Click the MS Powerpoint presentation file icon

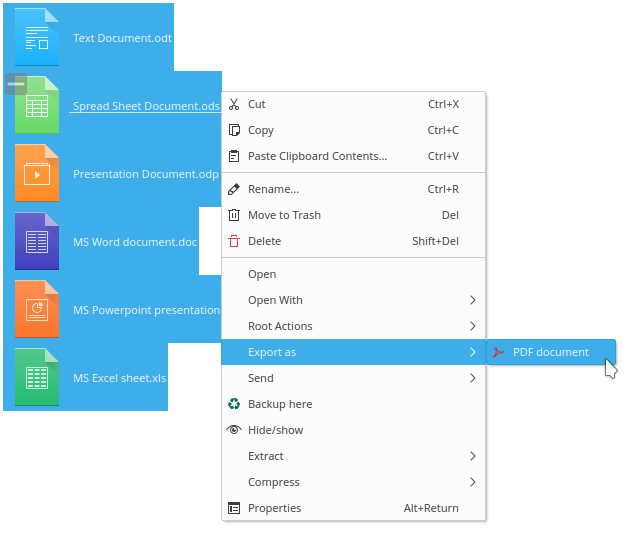click(37, 309)
